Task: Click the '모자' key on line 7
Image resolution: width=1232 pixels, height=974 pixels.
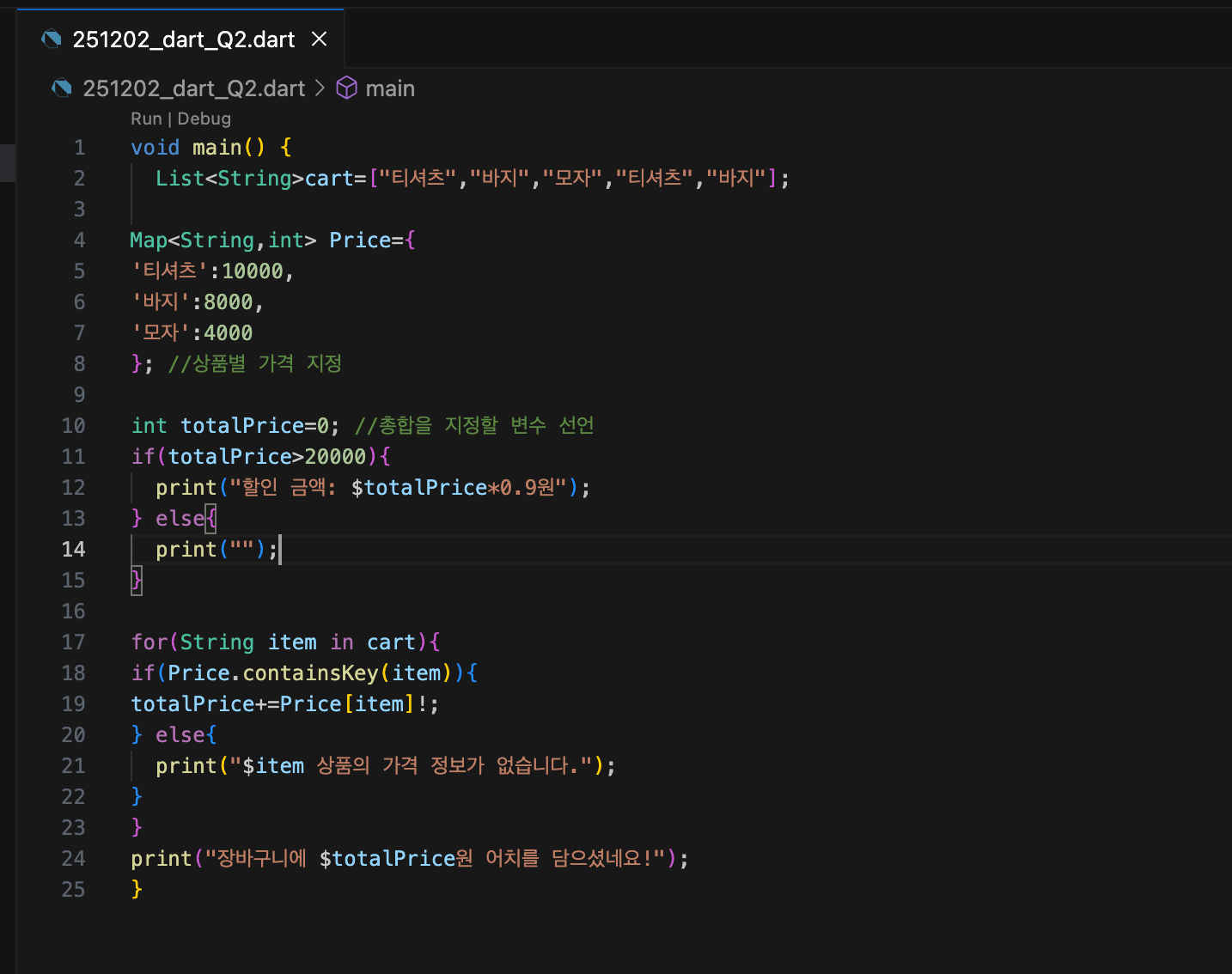Action: click(161, 332)
